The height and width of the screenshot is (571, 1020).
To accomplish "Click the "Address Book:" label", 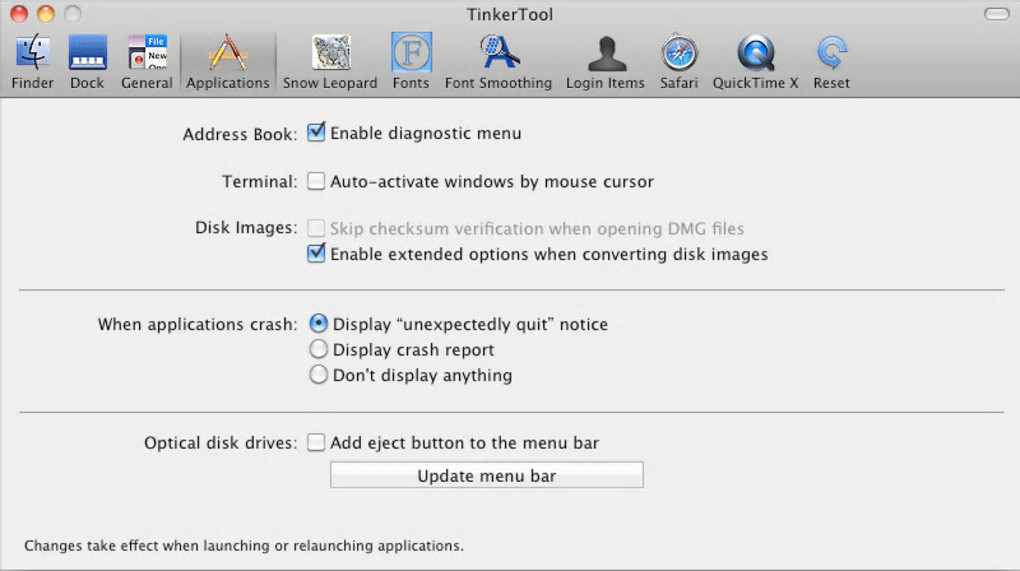I will [x=239, y=134].
